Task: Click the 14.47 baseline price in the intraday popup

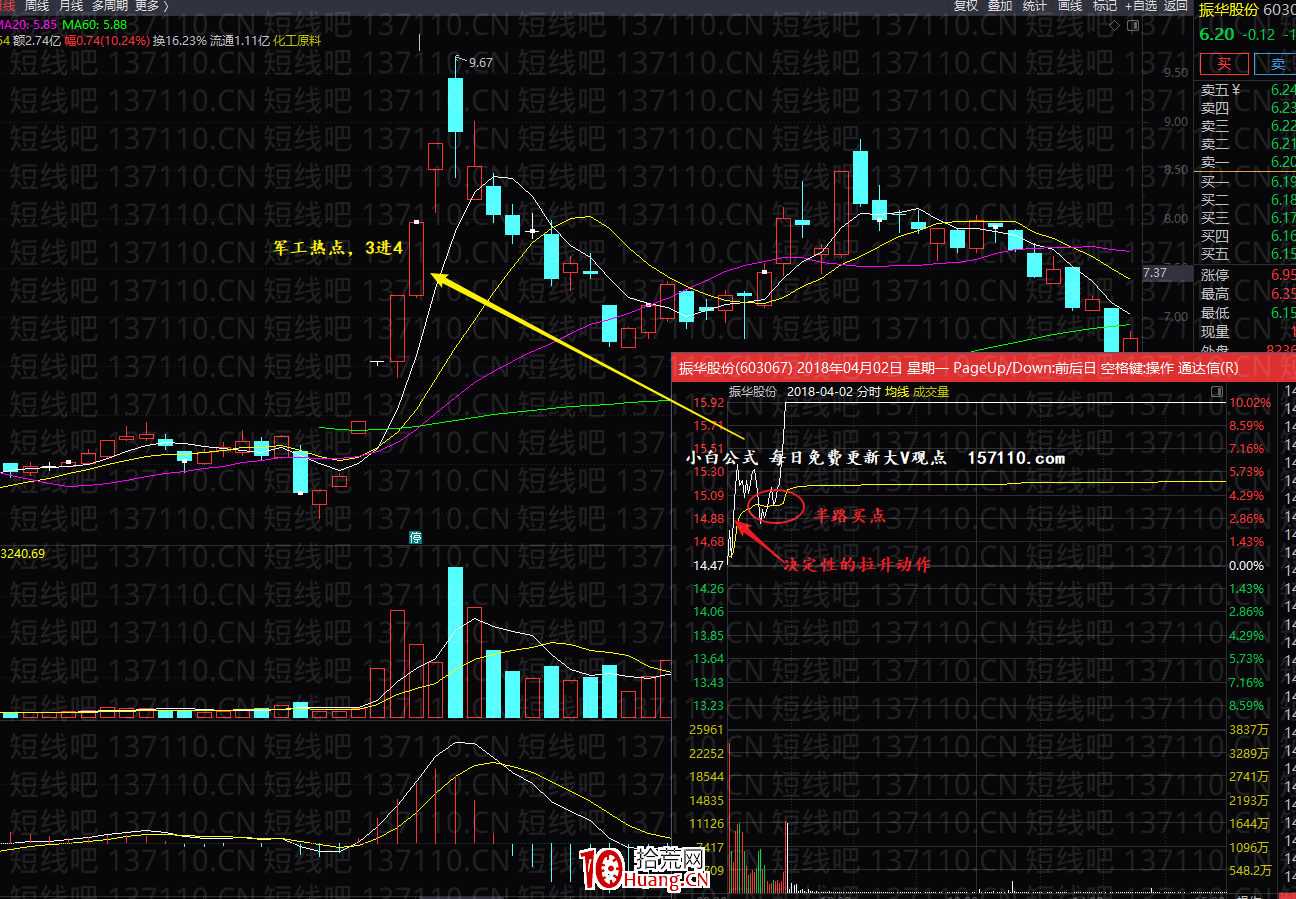Action: click(708, 566)
